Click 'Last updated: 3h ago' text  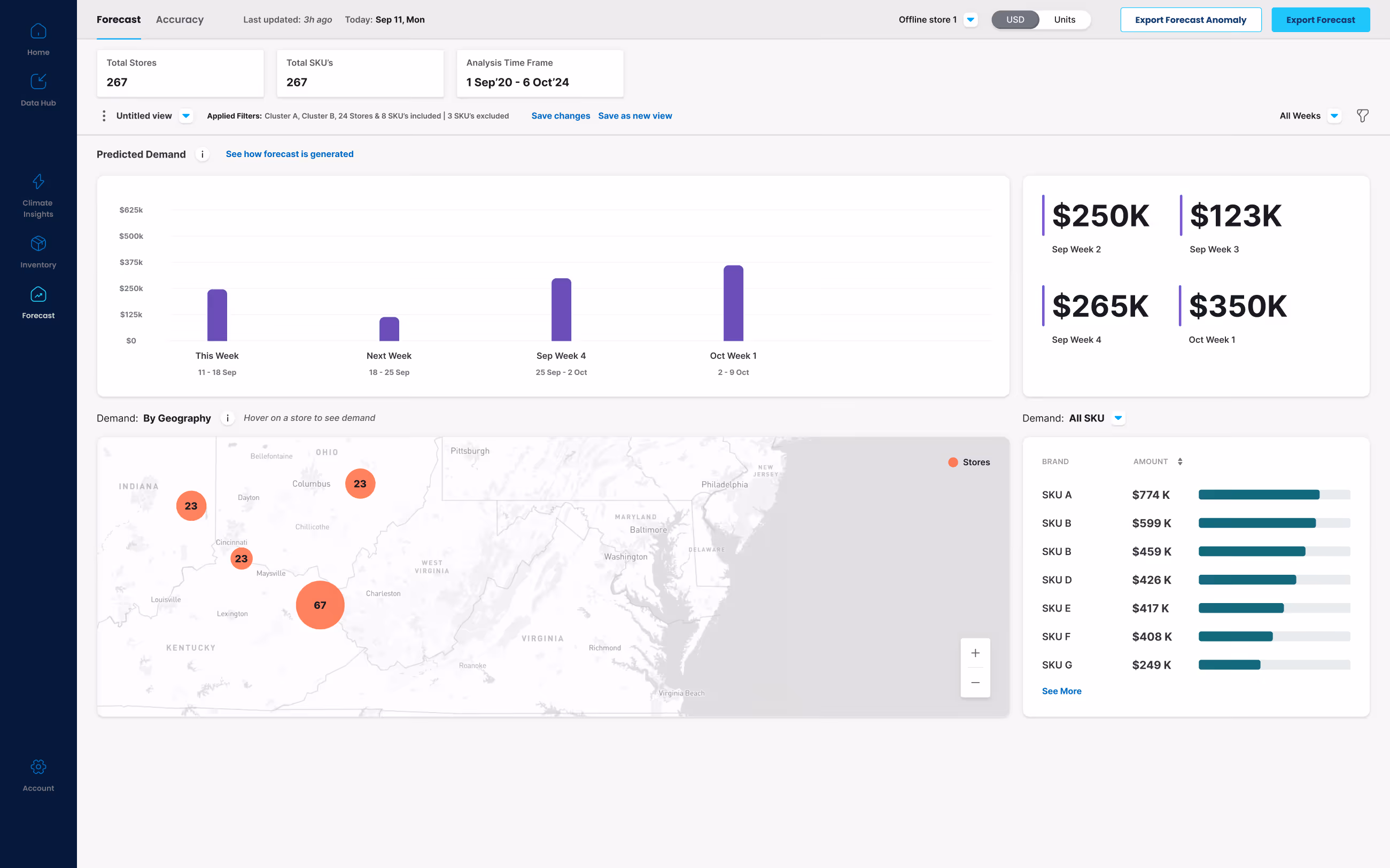[x=287, y=20]
